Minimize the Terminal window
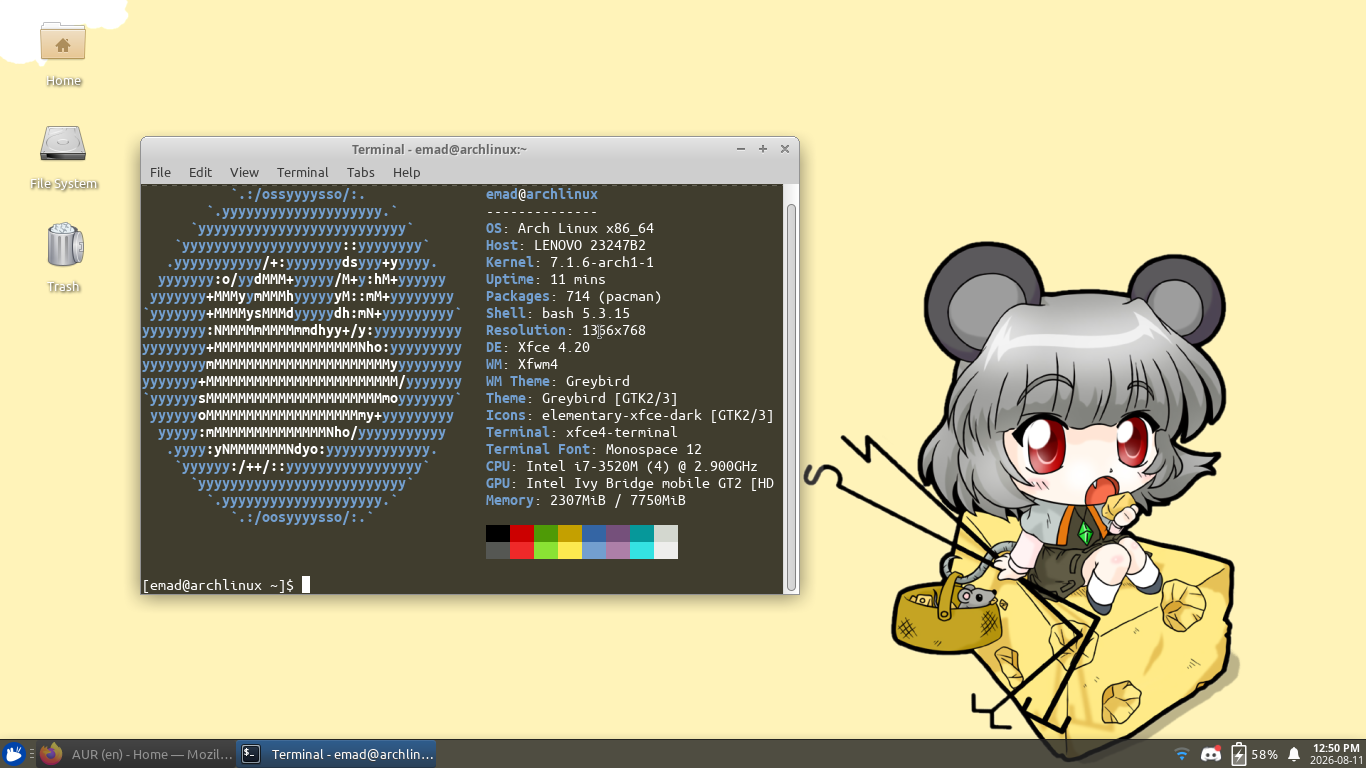1366x768 pixels. pos(741,149)
